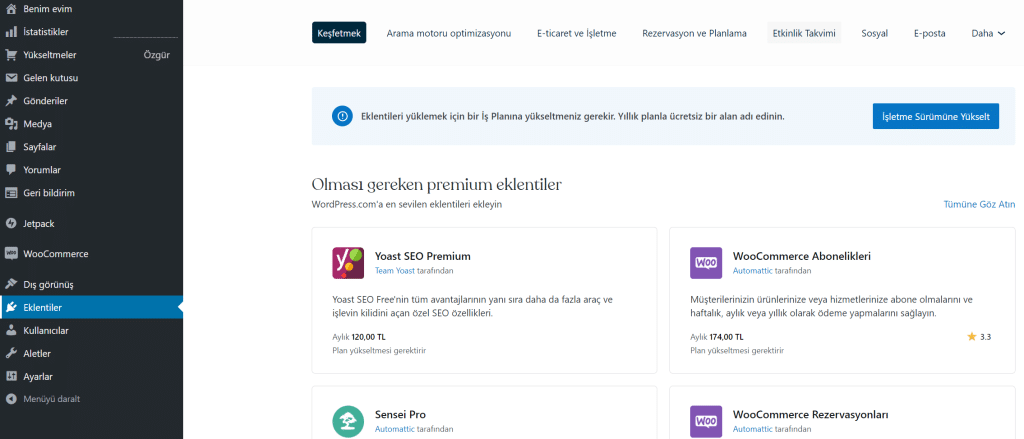Switch to the Sosyal tab
Image resolution: width=1024 pixels, height=439 pixels.
point(874,33)
